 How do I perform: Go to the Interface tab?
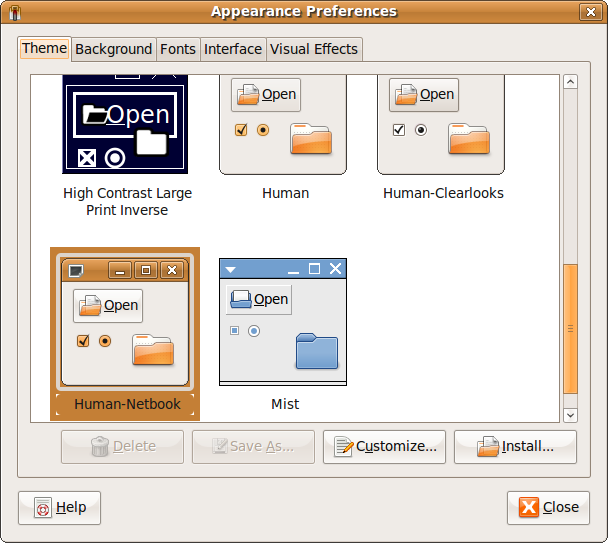tap(232, 49)
